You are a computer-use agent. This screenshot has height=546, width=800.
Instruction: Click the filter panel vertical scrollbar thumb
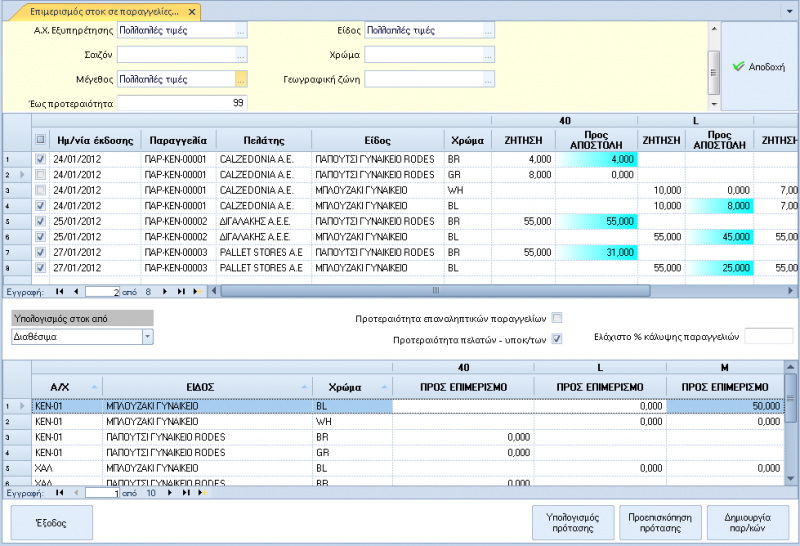pyautogui.click(x=714, y=72)
